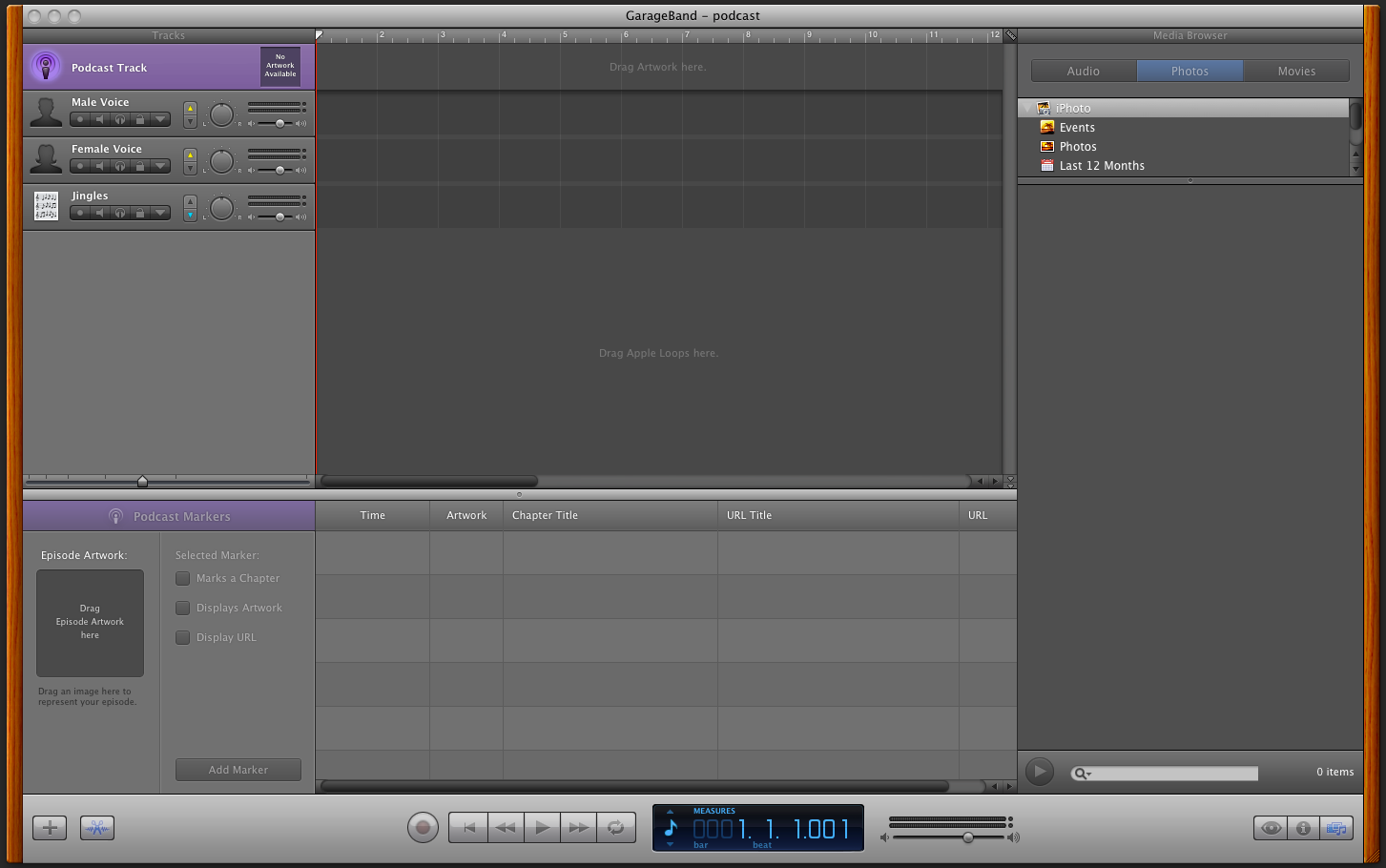Adjust the Female Voice volume slider
This screenshot has width=1386, height=868.
coord(279,170)
